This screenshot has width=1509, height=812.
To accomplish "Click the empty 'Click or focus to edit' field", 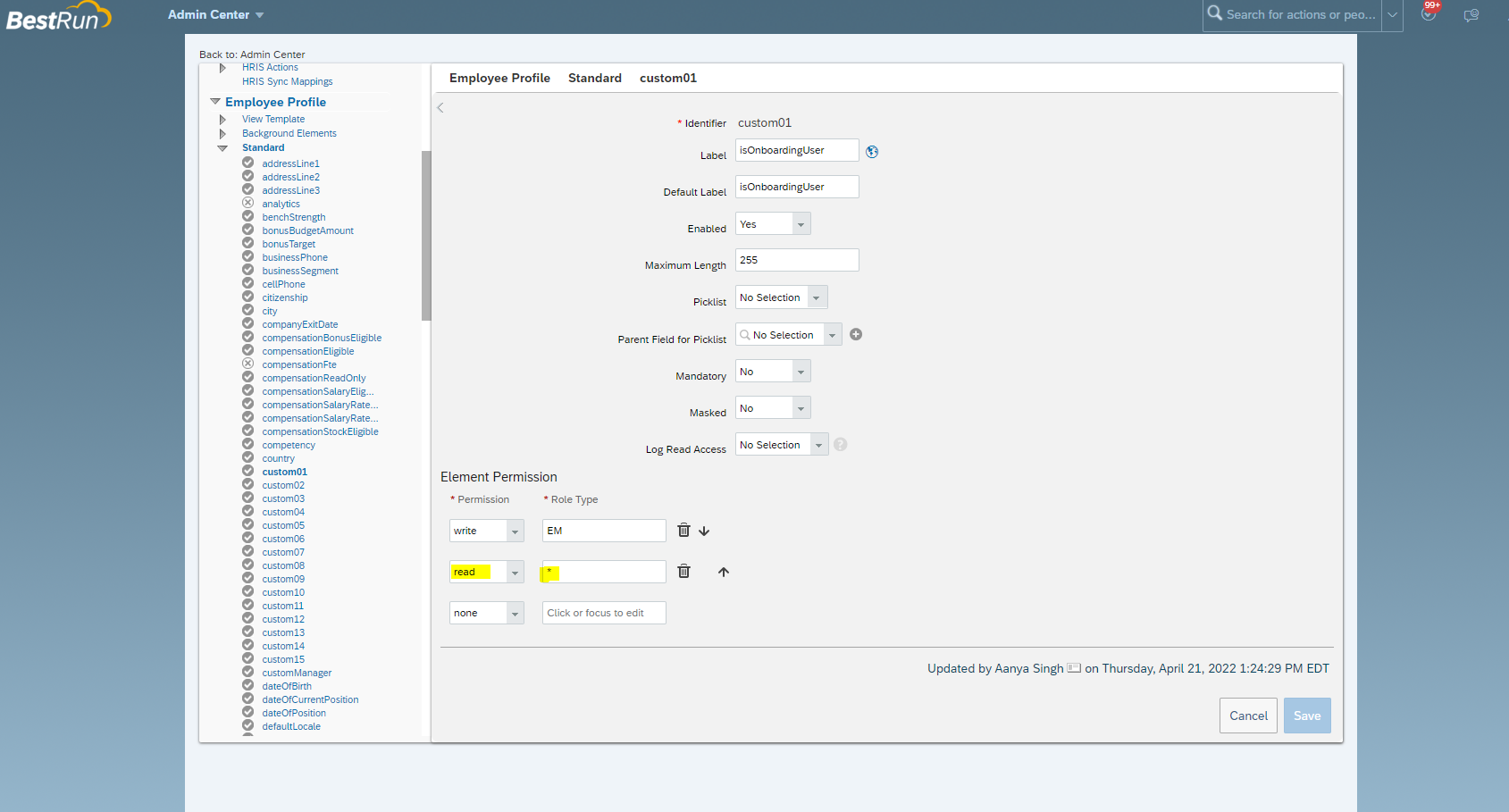I will [604, 613].
